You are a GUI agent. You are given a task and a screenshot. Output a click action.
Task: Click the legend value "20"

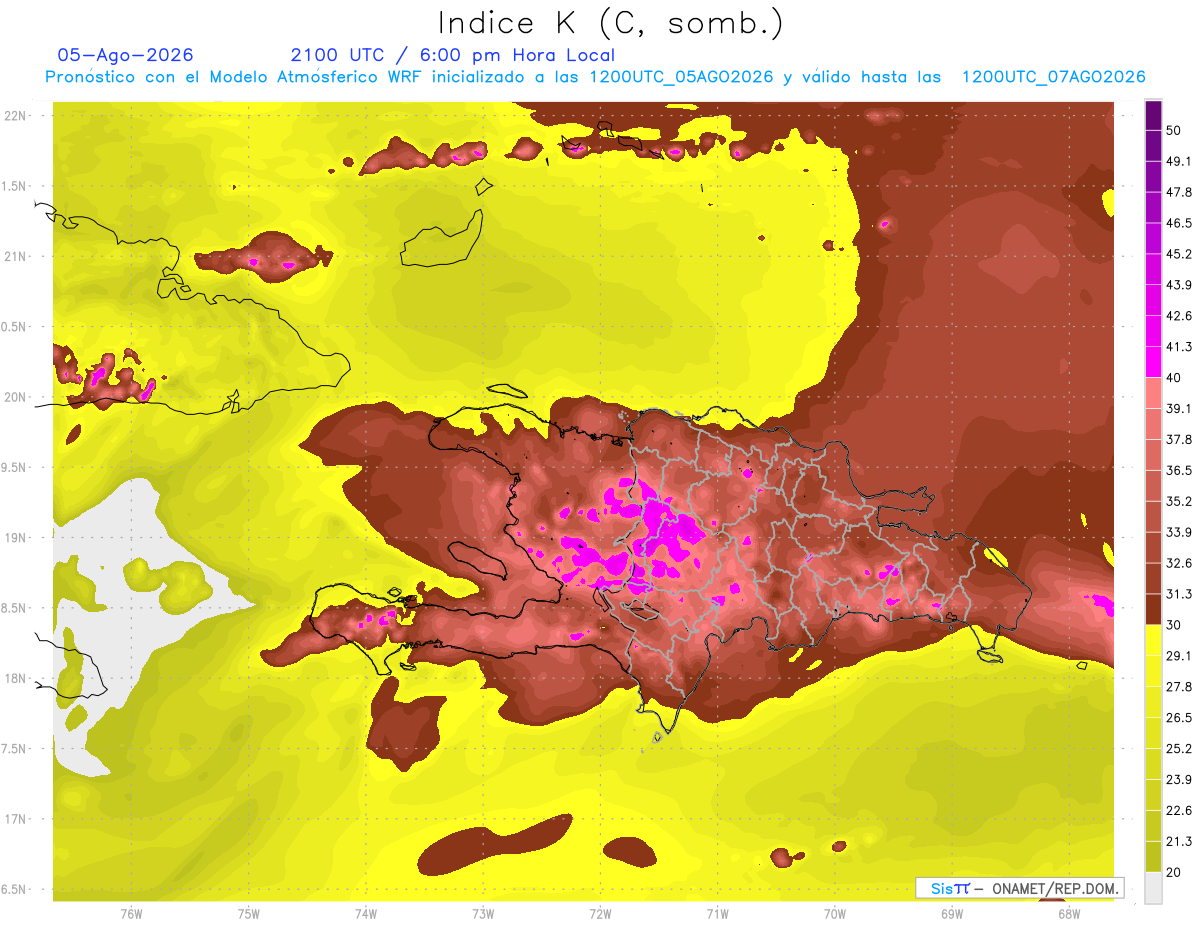[1173, 873]
